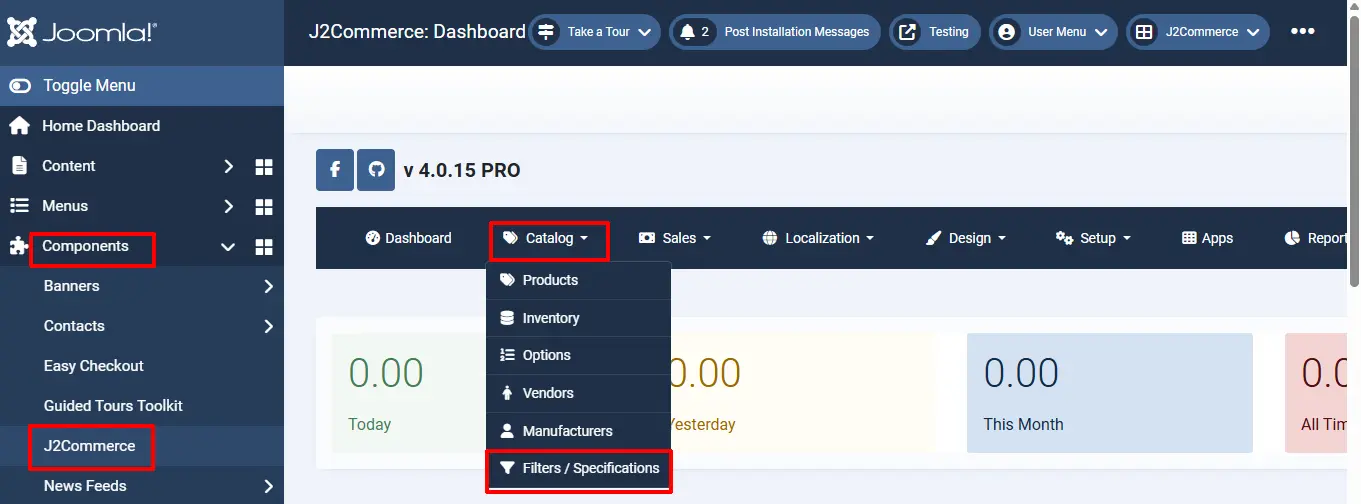
Task: Open the User Menu dropdown
Action: [1053, 32]
